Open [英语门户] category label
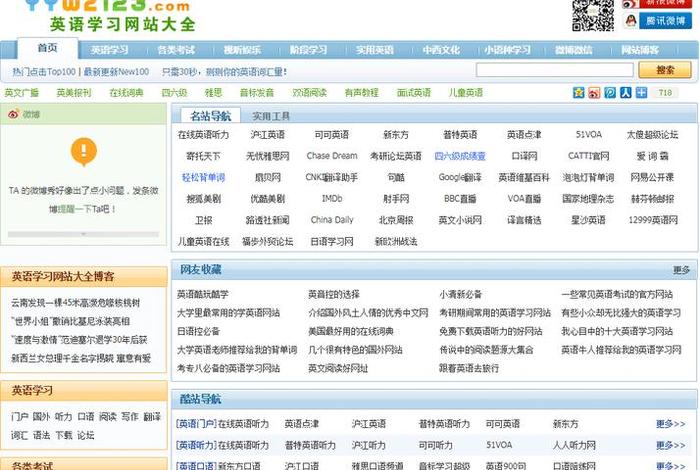This screenshot has height=470, width=700. [196, 424]
